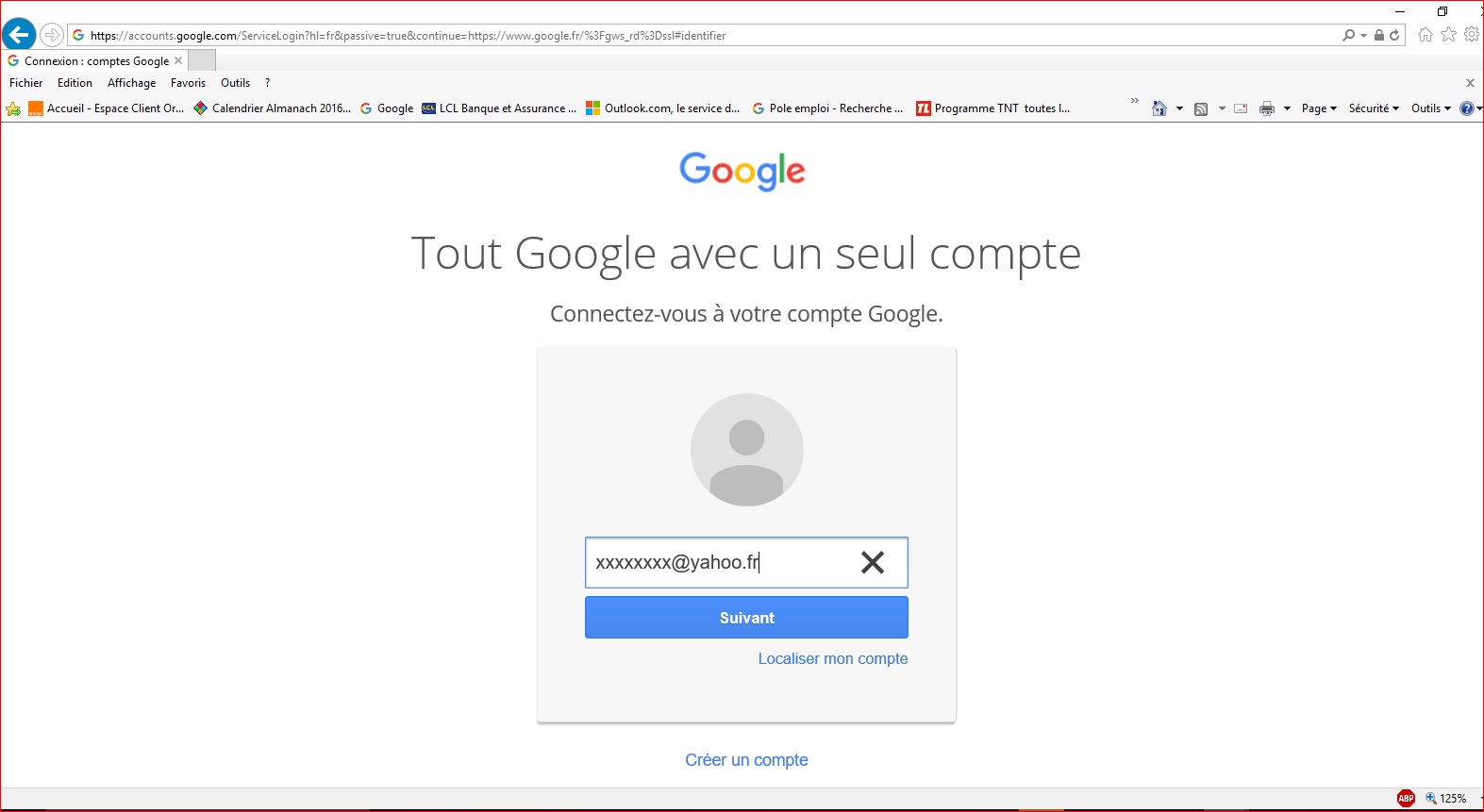Image resolution: width=1484 pixels, height=812 pixels.
Task: Open Accueil - Espace Client Orange favorite
Action: point(107,108)
